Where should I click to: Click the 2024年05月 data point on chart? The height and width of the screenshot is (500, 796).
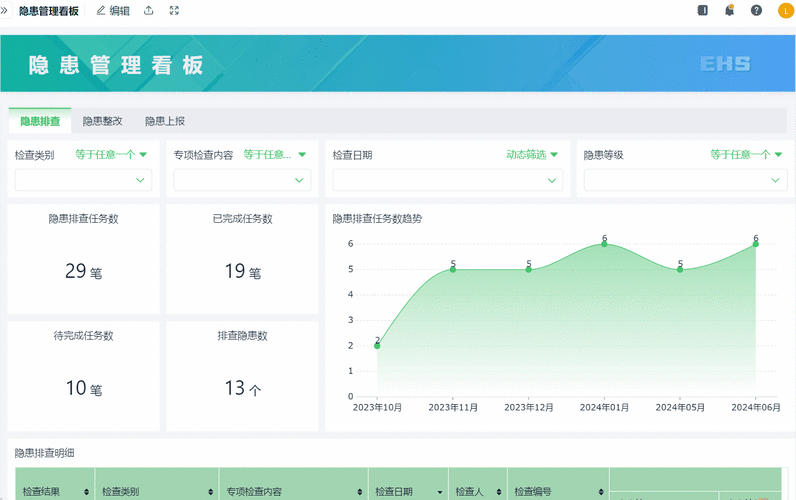680,270
